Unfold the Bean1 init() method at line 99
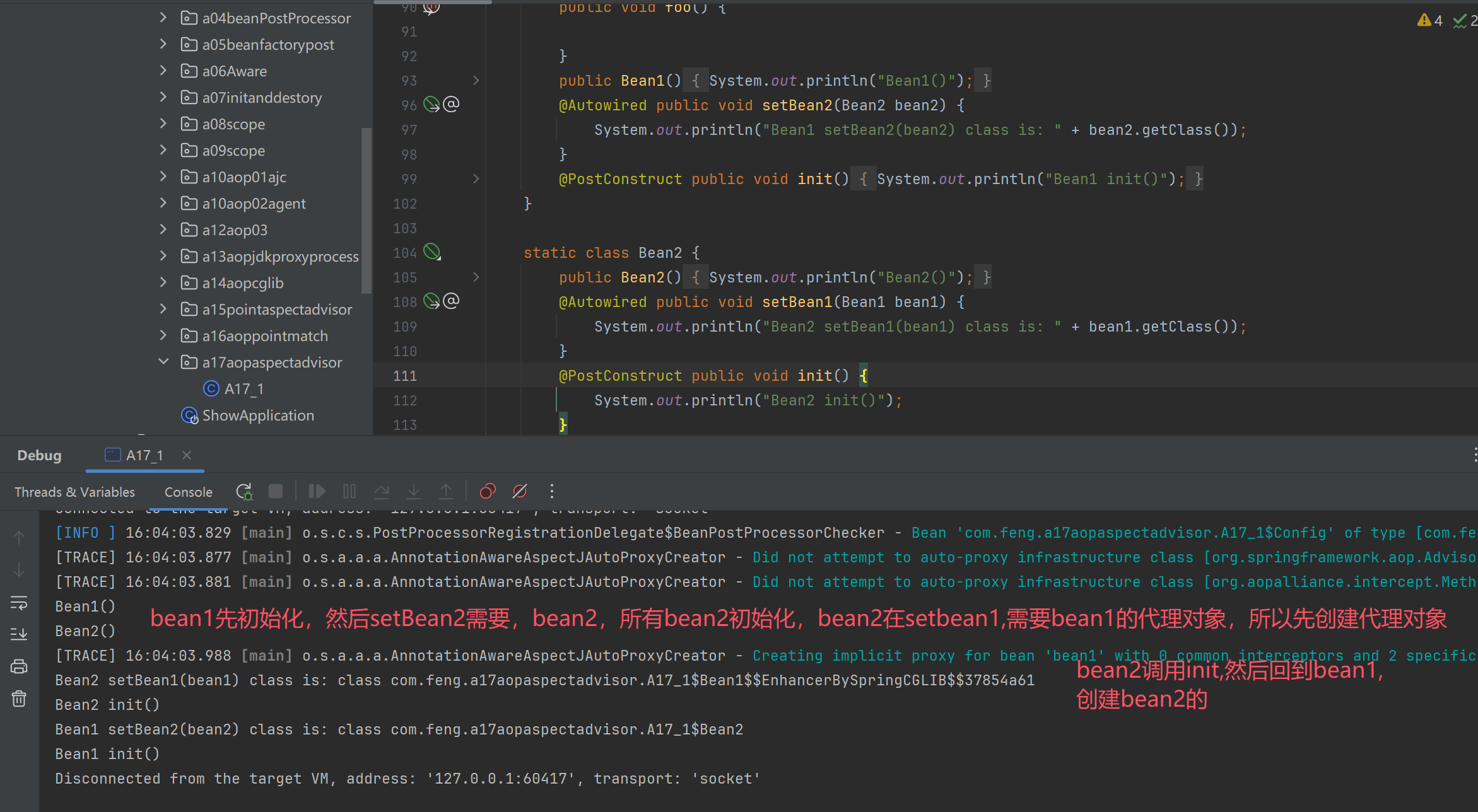 click(x=476, y=178)
